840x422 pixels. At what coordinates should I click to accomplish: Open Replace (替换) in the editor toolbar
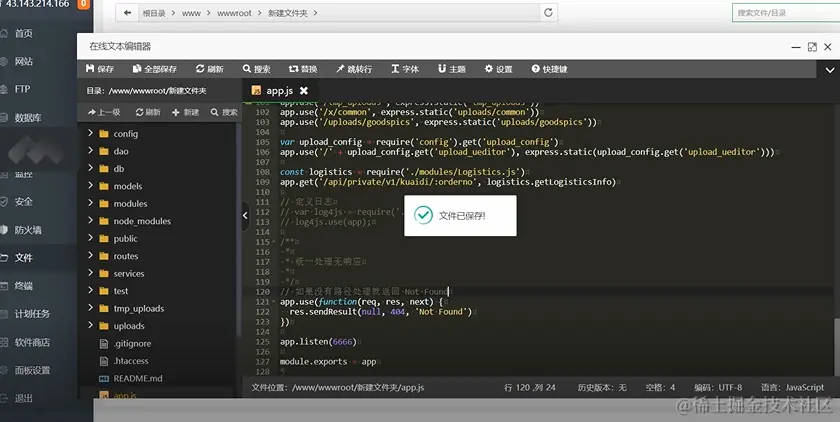point(303,69)
